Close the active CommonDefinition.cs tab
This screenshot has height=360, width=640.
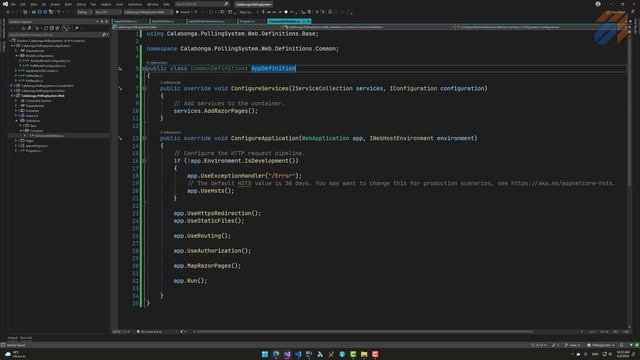click(x=308, y=21)
